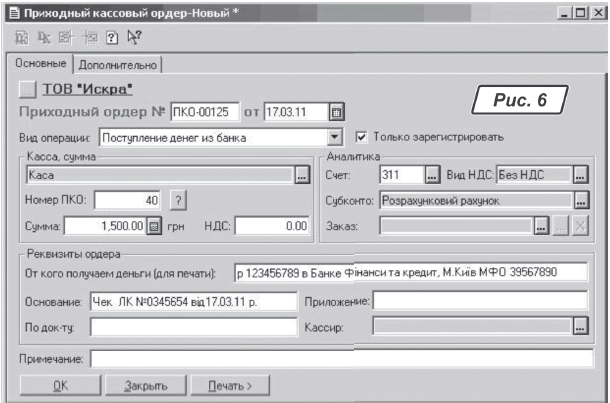The image size is (610, 403).
Task: Open the date calendar picker icon
Action: [337, 111]
